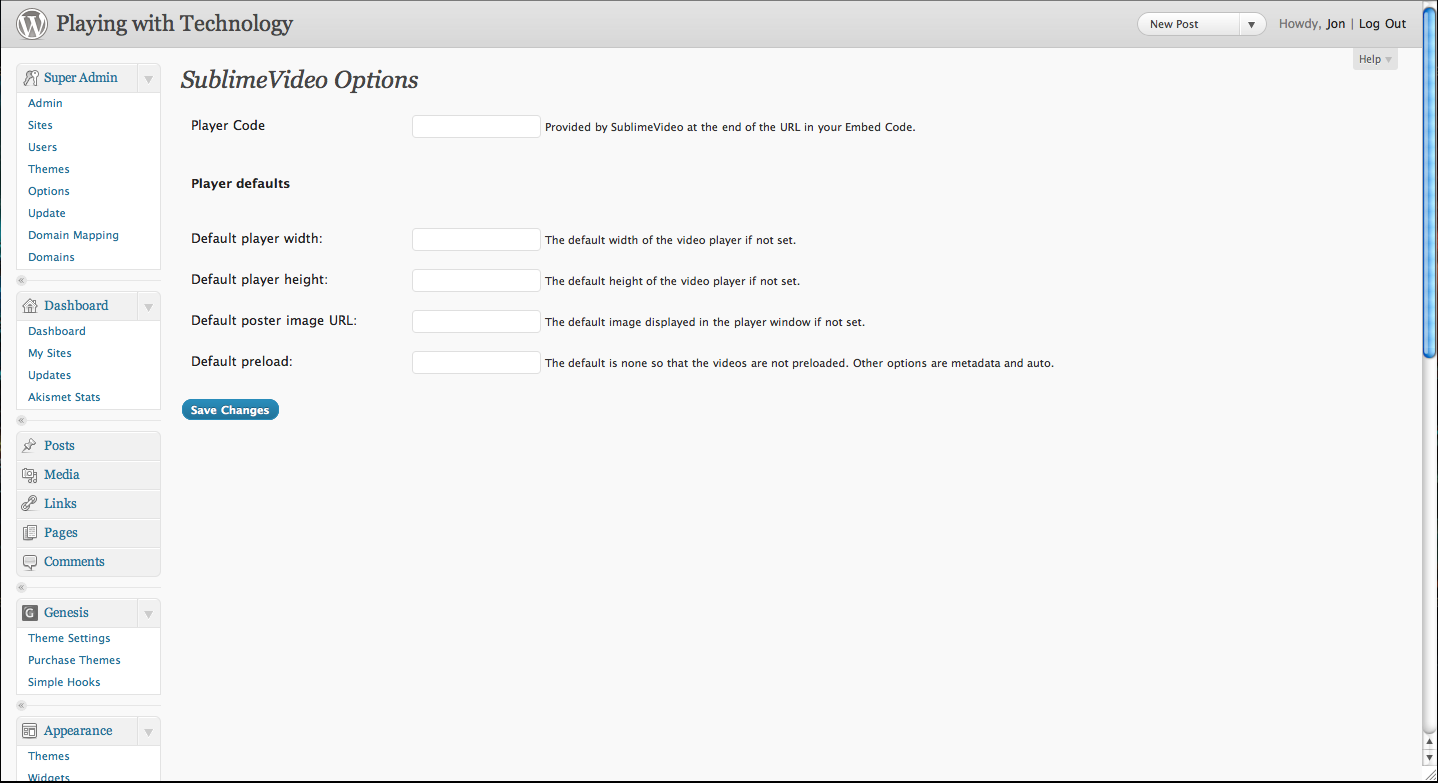1438x783 pixels.
Task: Expand the Help panel
Action: (1375, 59)
